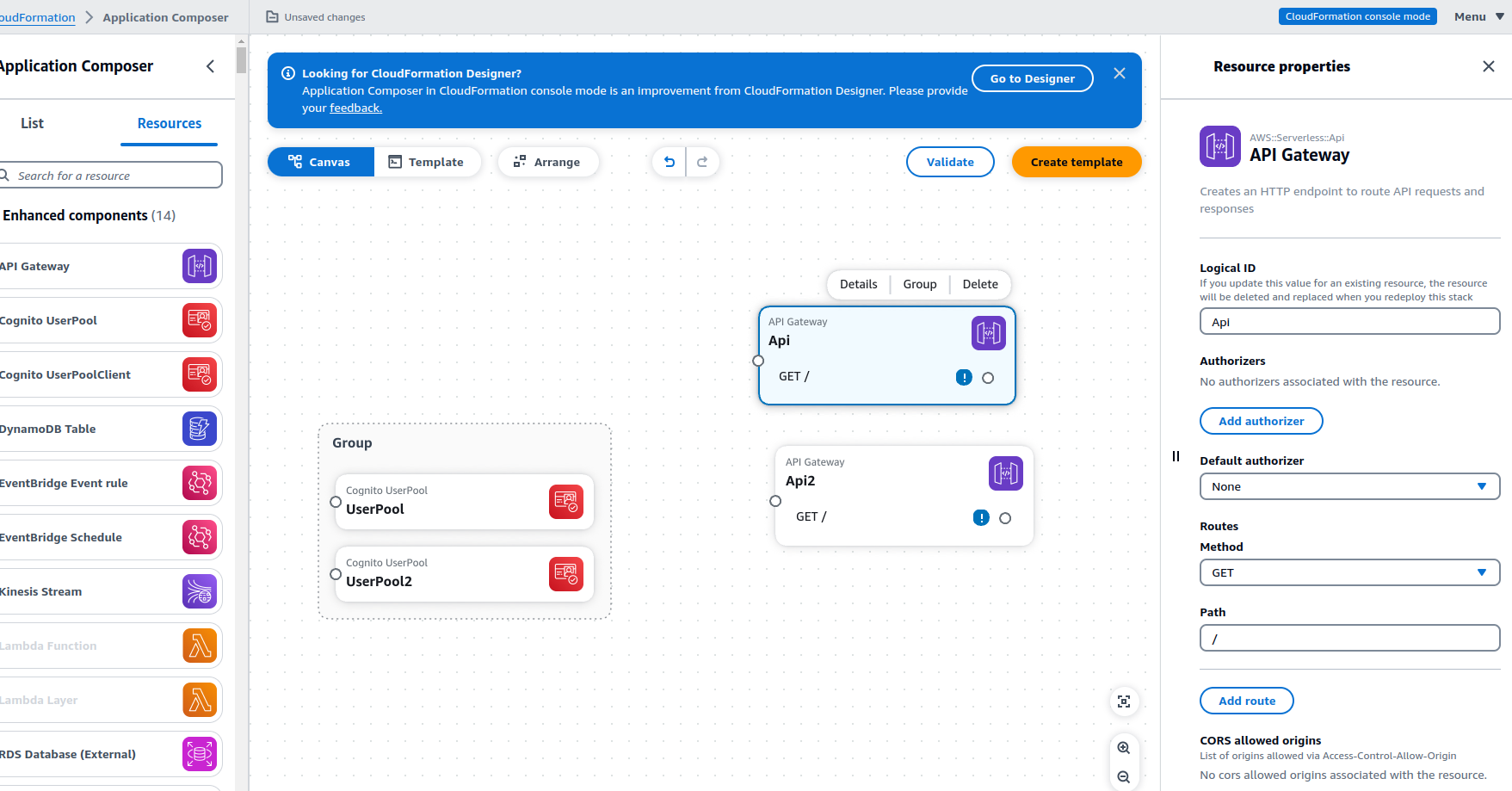
Task: Click the UserPool card's left connection port
Action: (336, 502)
